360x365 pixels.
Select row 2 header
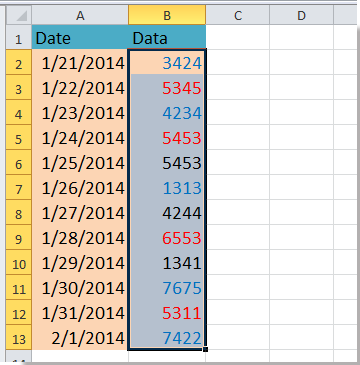(19, 62)
